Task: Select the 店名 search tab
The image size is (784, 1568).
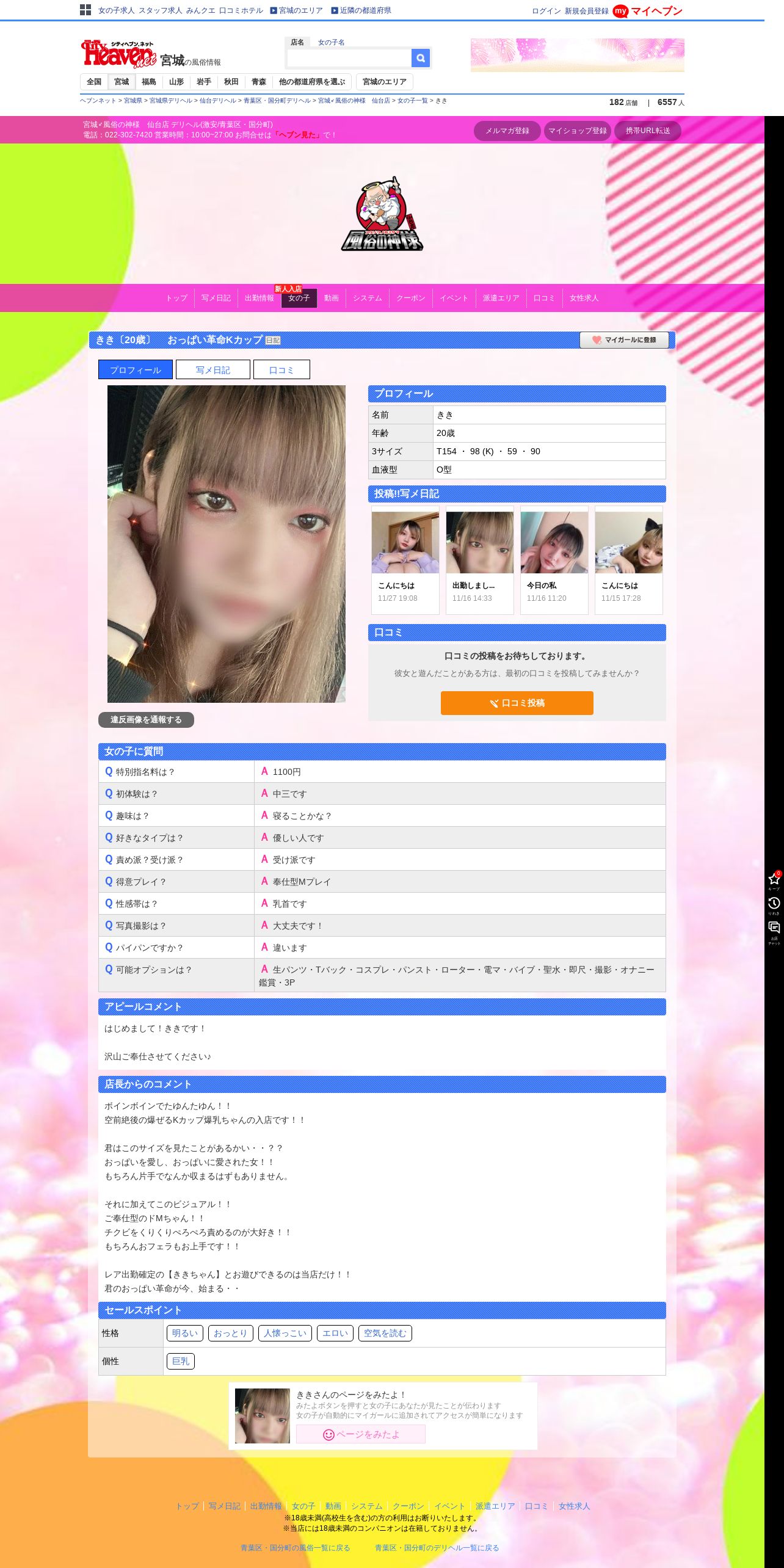Action: (297, 42)
